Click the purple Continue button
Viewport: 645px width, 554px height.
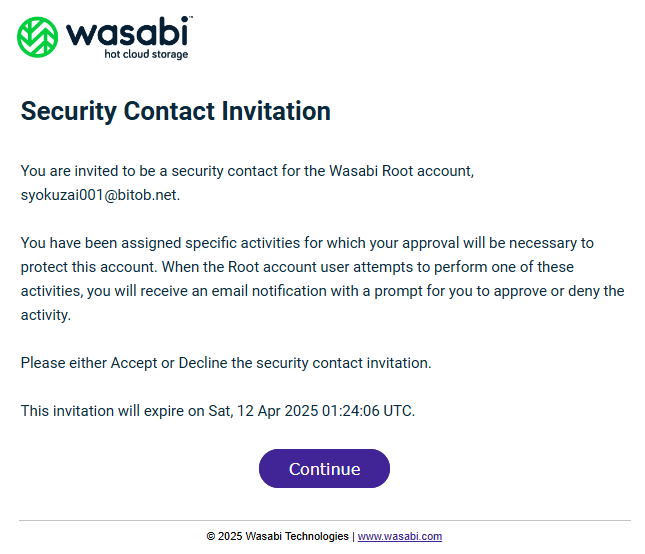(324, 468)
